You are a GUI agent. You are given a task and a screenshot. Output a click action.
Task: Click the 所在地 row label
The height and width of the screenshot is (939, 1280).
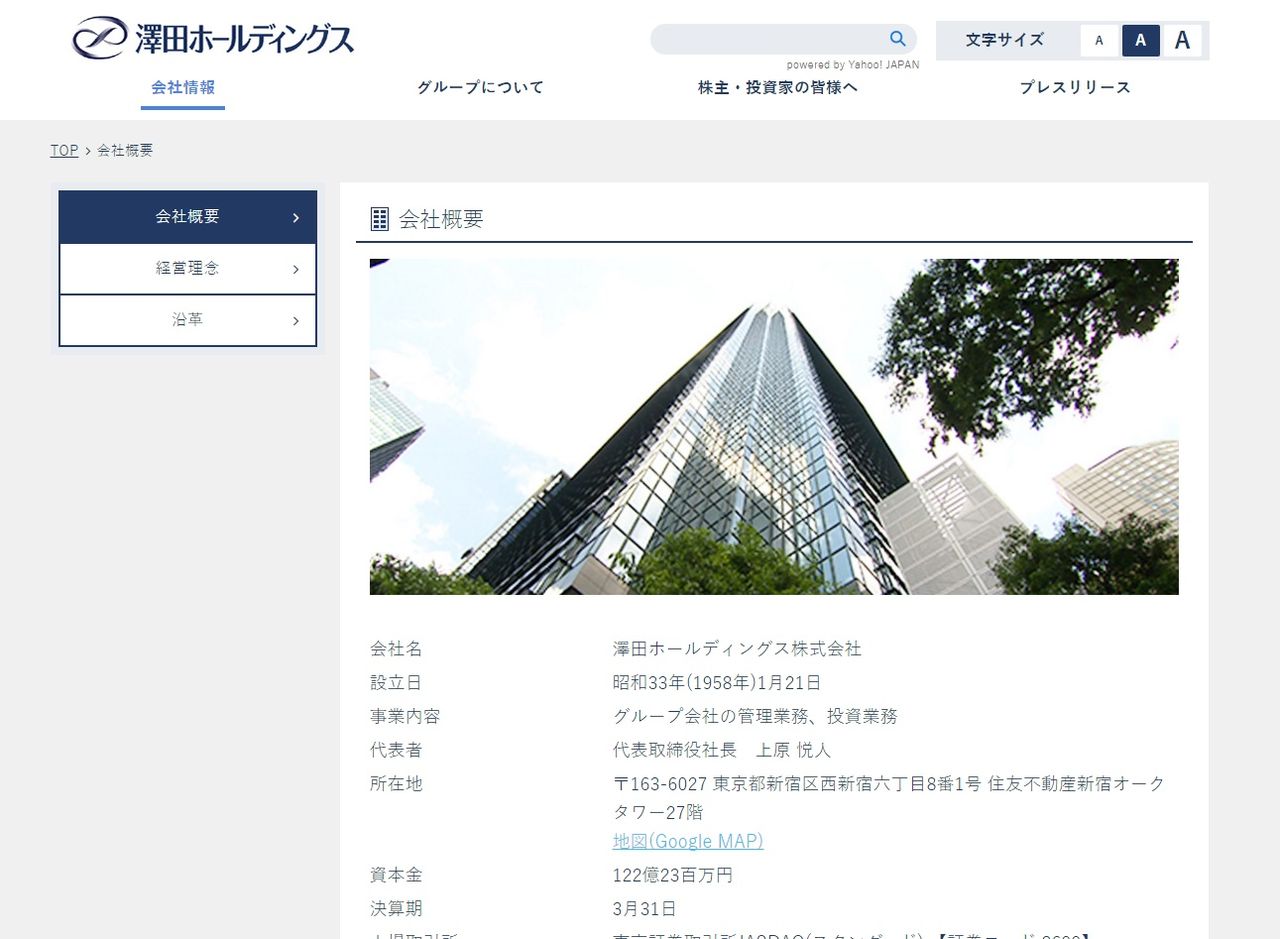click(396, 785)
